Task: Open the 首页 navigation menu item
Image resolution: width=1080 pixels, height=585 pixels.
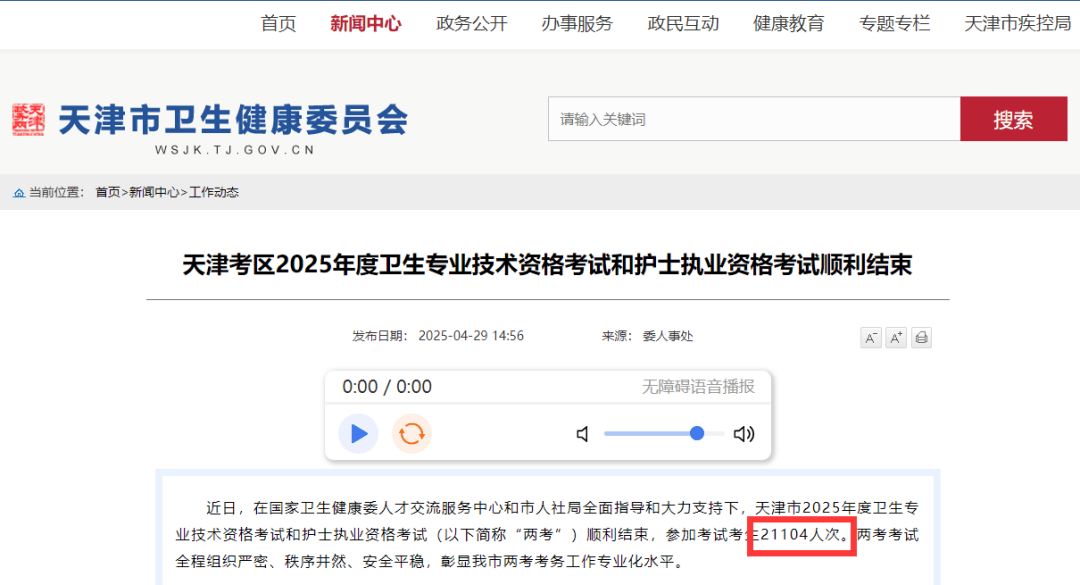Action: pyautogui.click(x=278, y=23)
